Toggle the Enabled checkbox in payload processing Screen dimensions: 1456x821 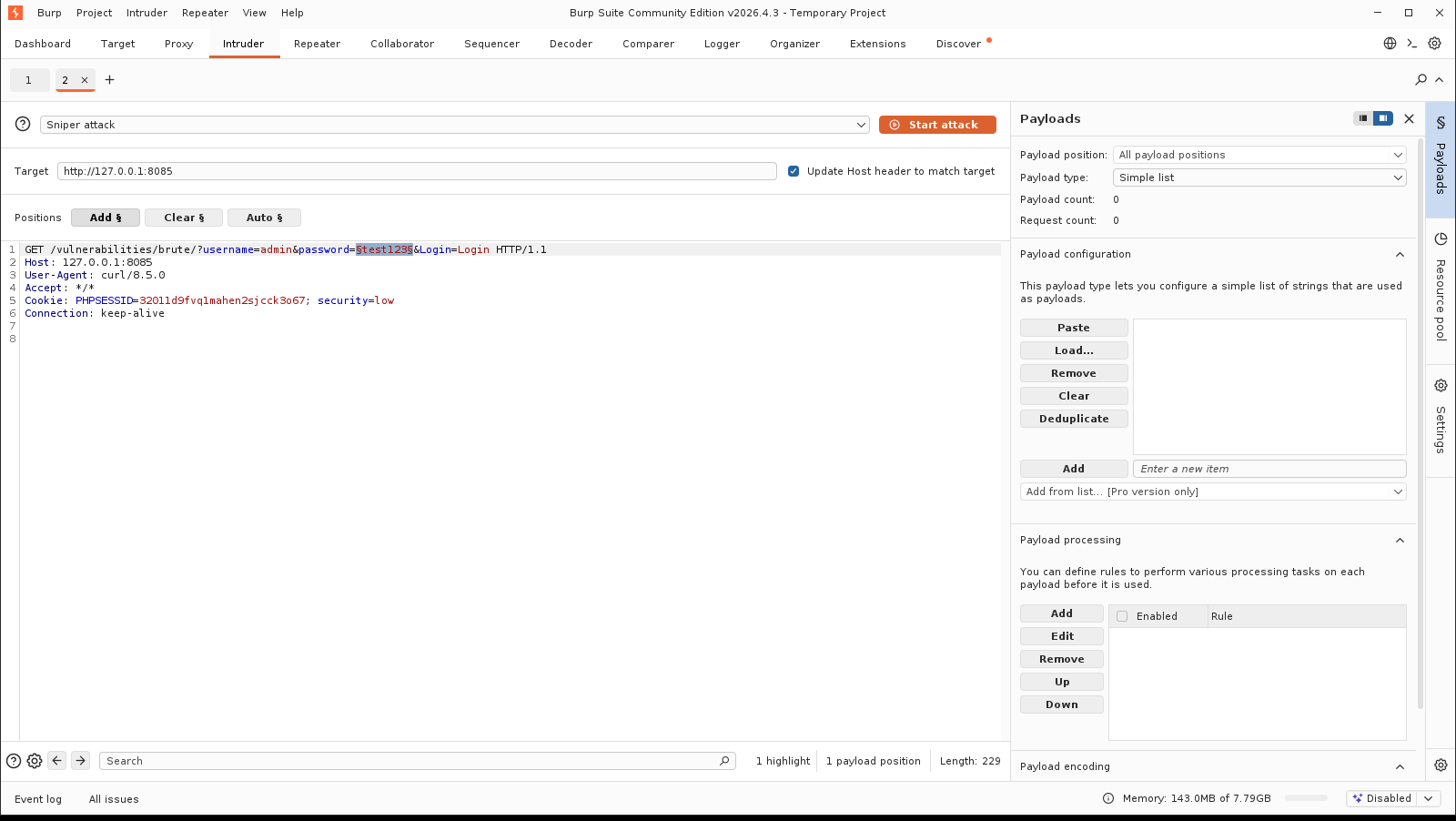(x=1122, y=616)
